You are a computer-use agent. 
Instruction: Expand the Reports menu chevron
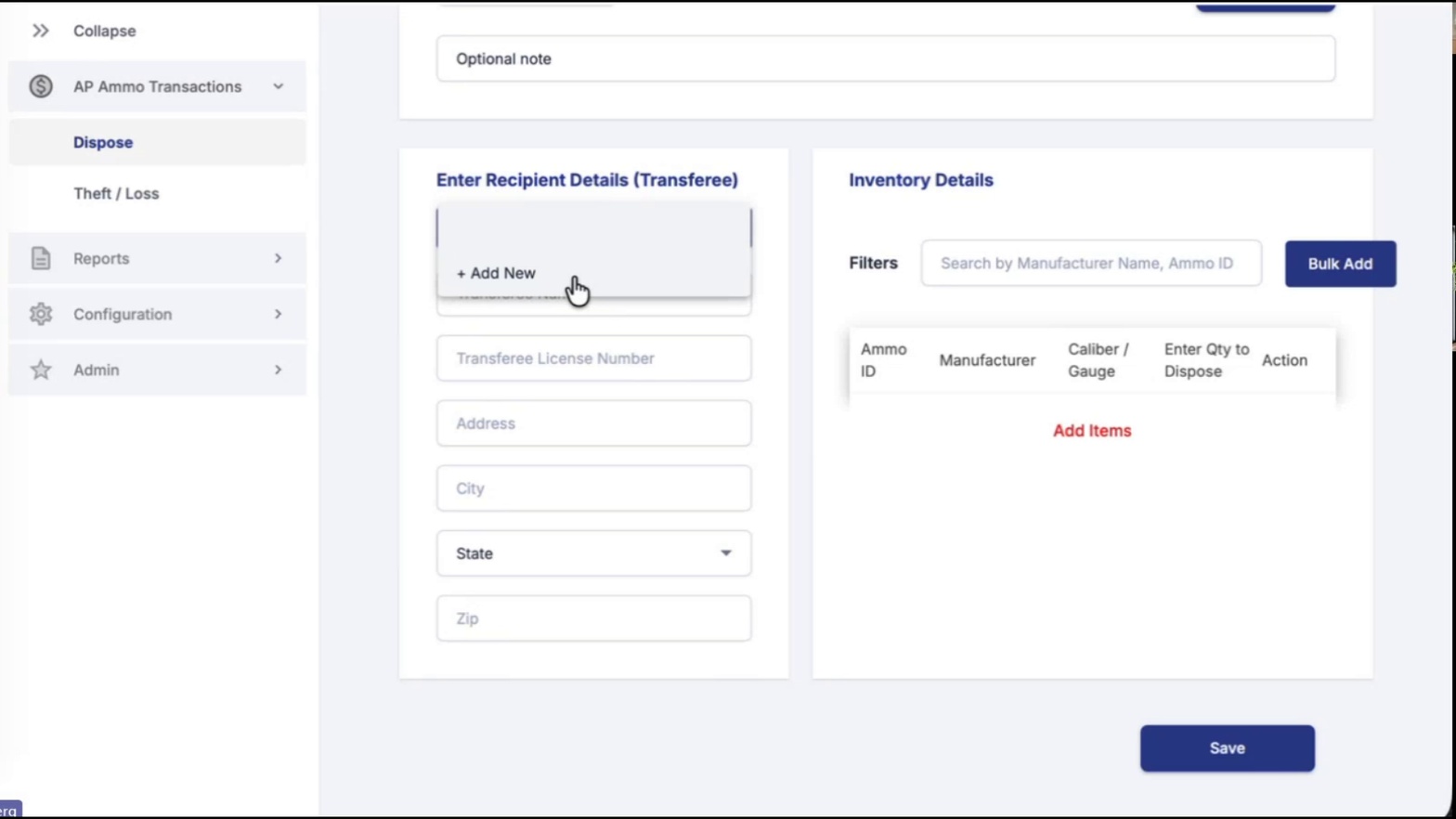278,258
